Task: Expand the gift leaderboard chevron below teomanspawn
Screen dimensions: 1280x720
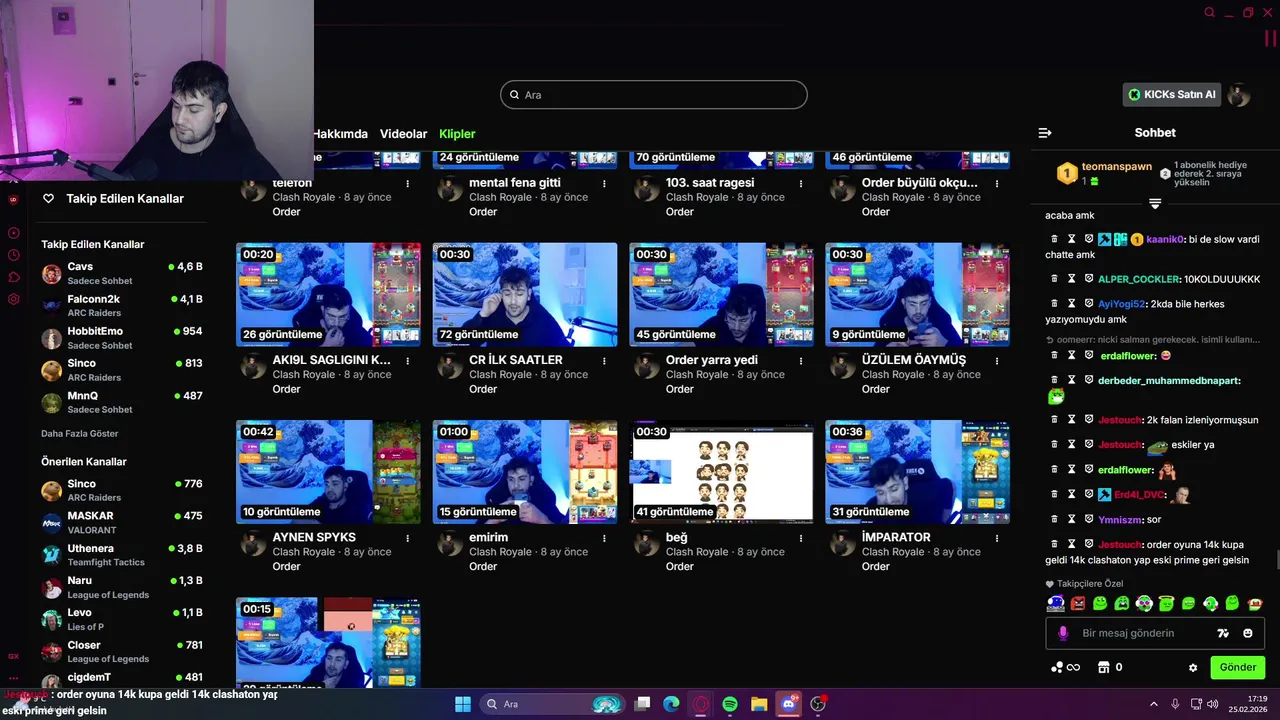Action: [x=1155, y=203]
